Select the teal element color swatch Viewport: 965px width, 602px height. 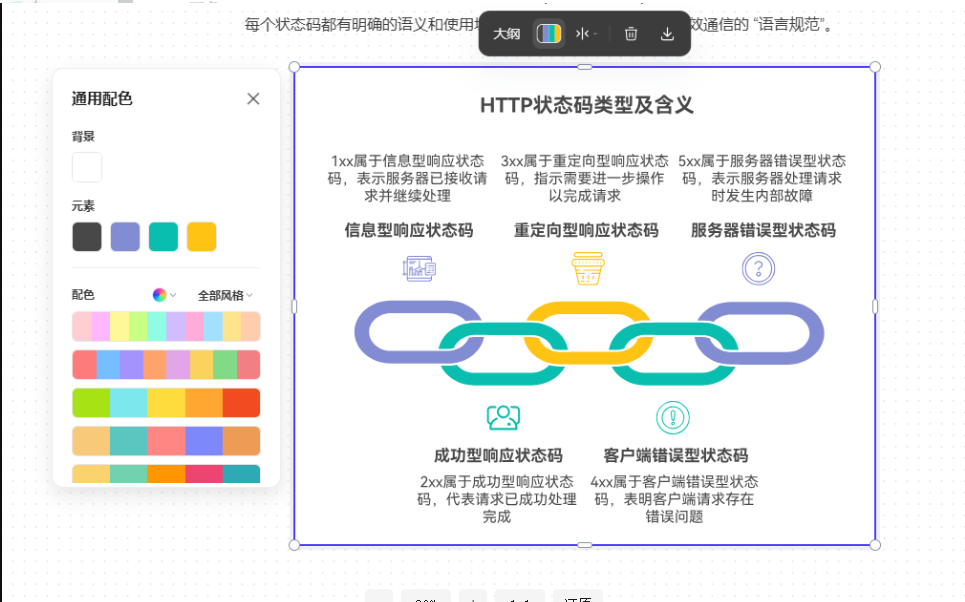pos(163,237)
